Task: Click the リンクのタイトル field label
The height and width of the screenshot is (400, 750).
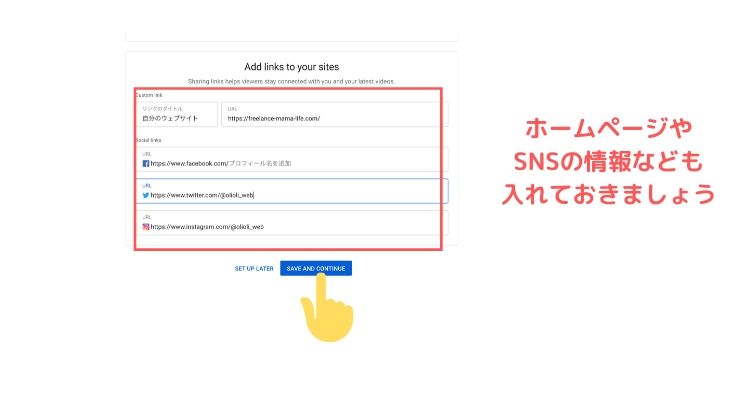Action: 162,109
